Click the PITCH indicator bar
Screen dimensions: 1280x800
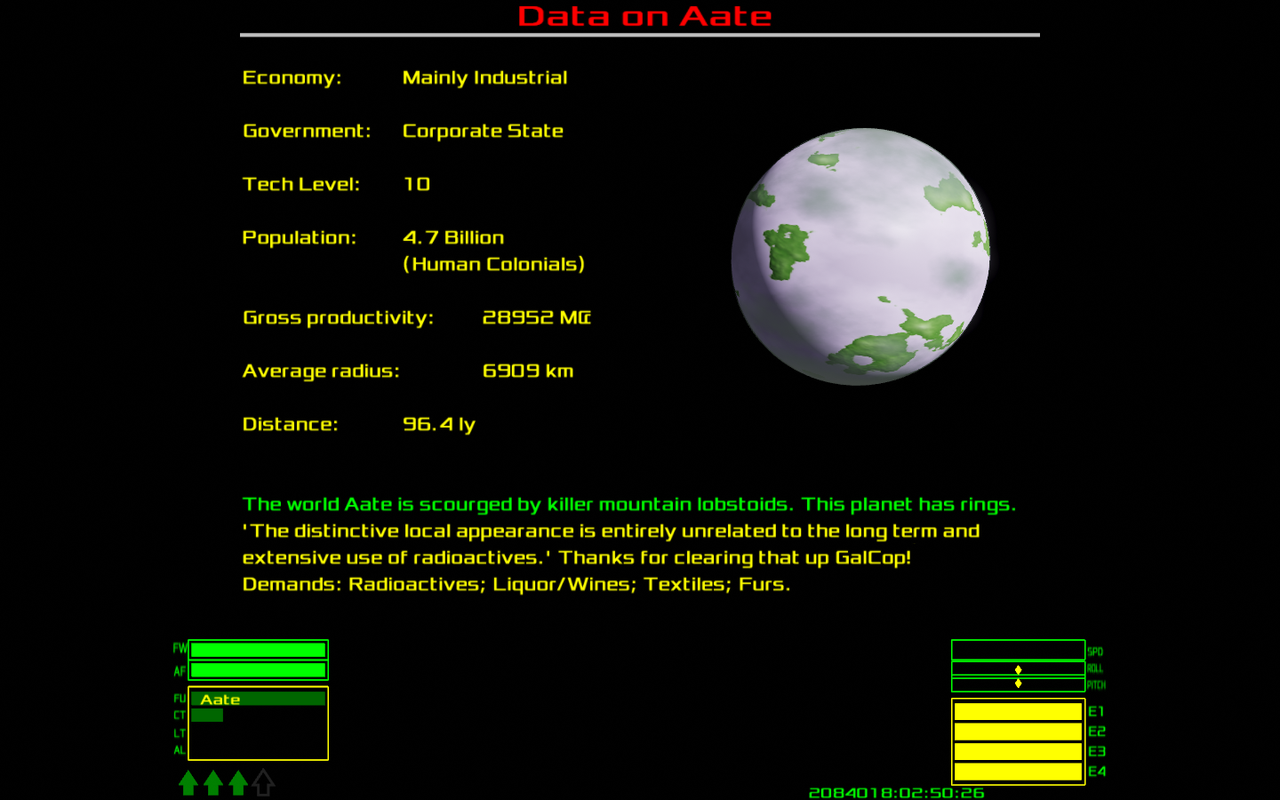pyautogui.click(x=1018, y=684)
